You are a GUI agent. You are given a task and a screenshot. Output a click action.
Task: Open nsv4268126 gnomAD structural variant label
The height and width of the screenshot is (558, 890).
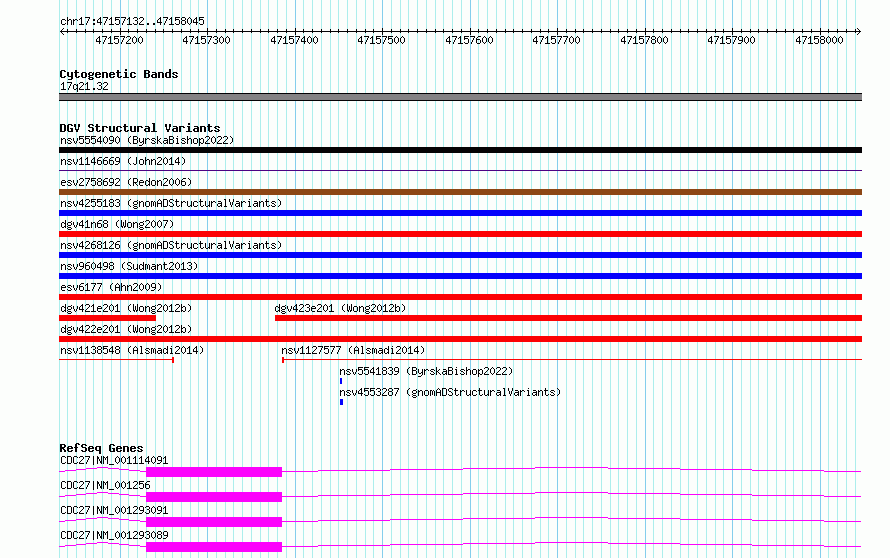point(171,245)
